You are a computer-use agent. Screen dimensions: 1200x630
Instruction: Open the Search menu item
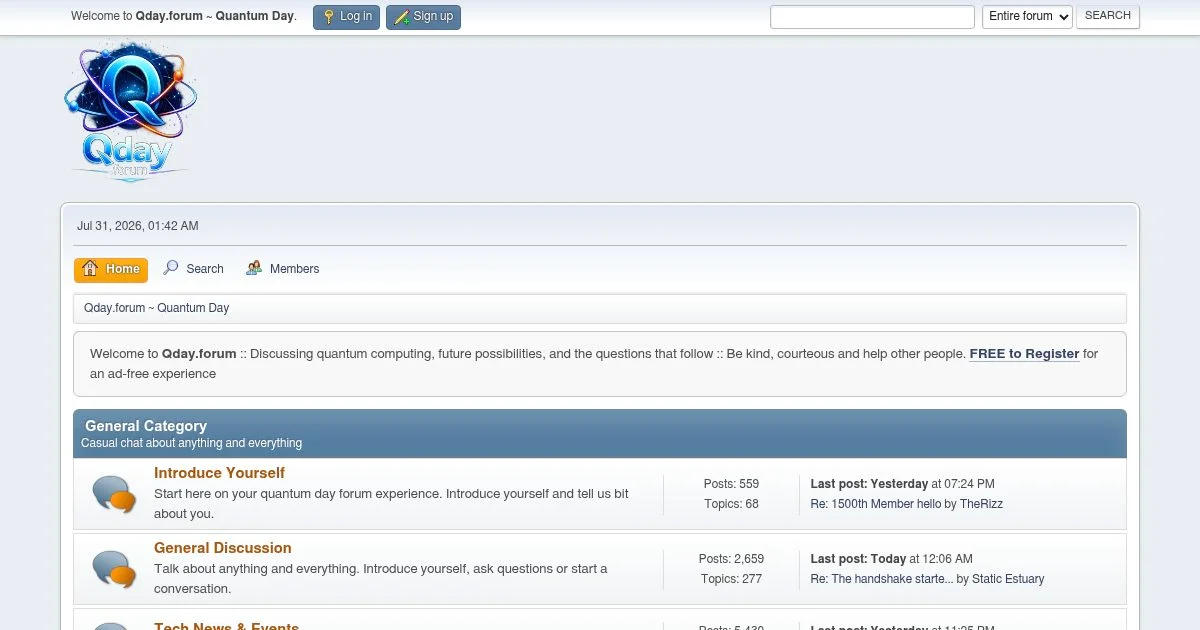tap(194, 269)
